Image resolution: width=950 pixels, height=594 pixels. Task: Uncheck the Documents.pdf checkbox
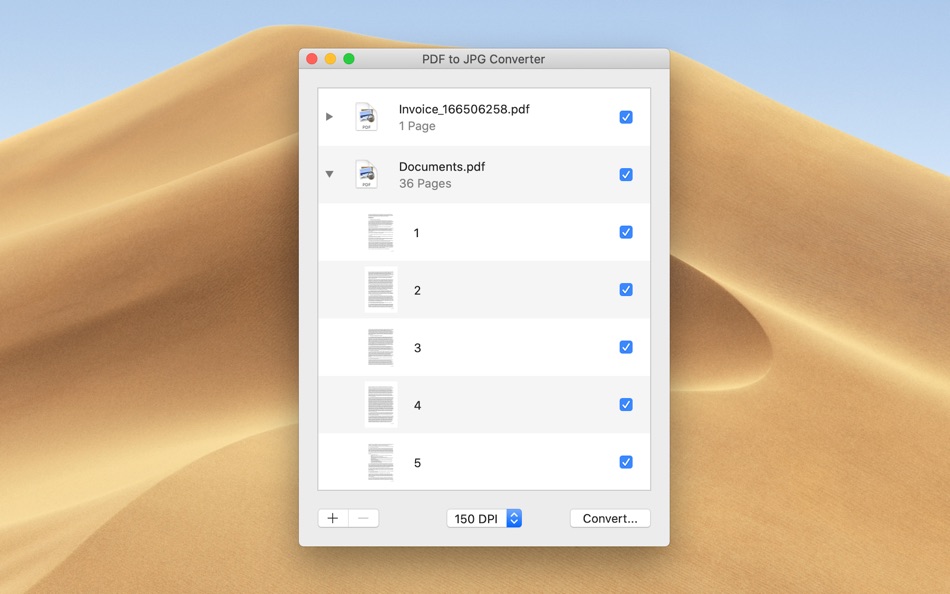point(626,175)
